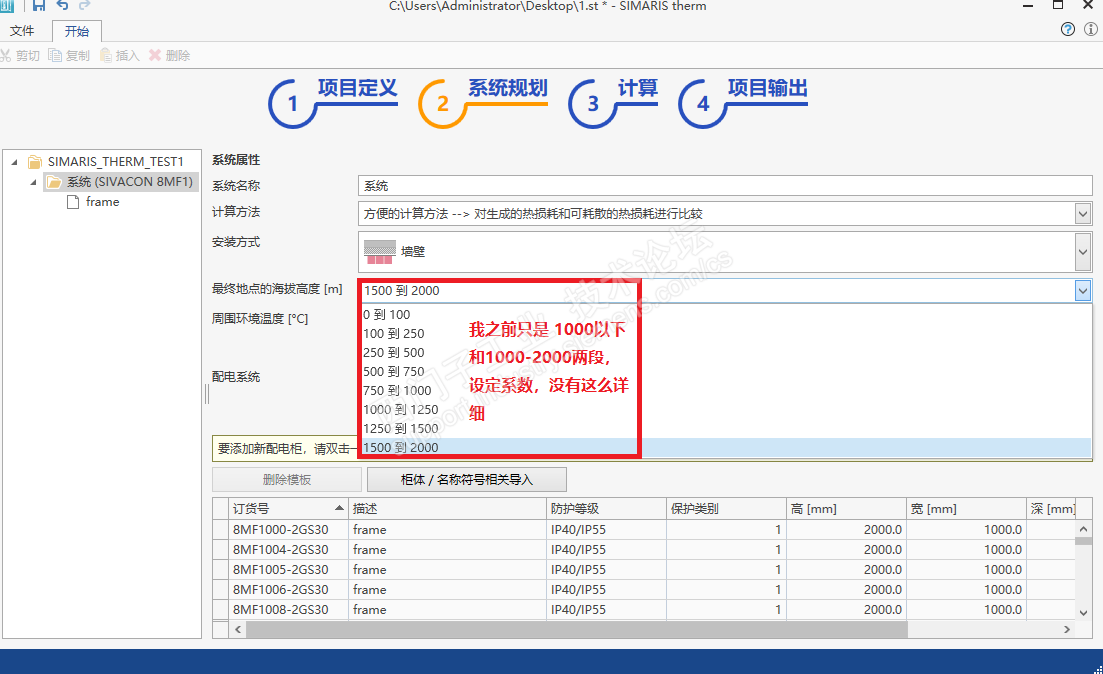
Task: Click 柜体 / 名称符号相关导入 button
Action: click(x=466, y=480)
